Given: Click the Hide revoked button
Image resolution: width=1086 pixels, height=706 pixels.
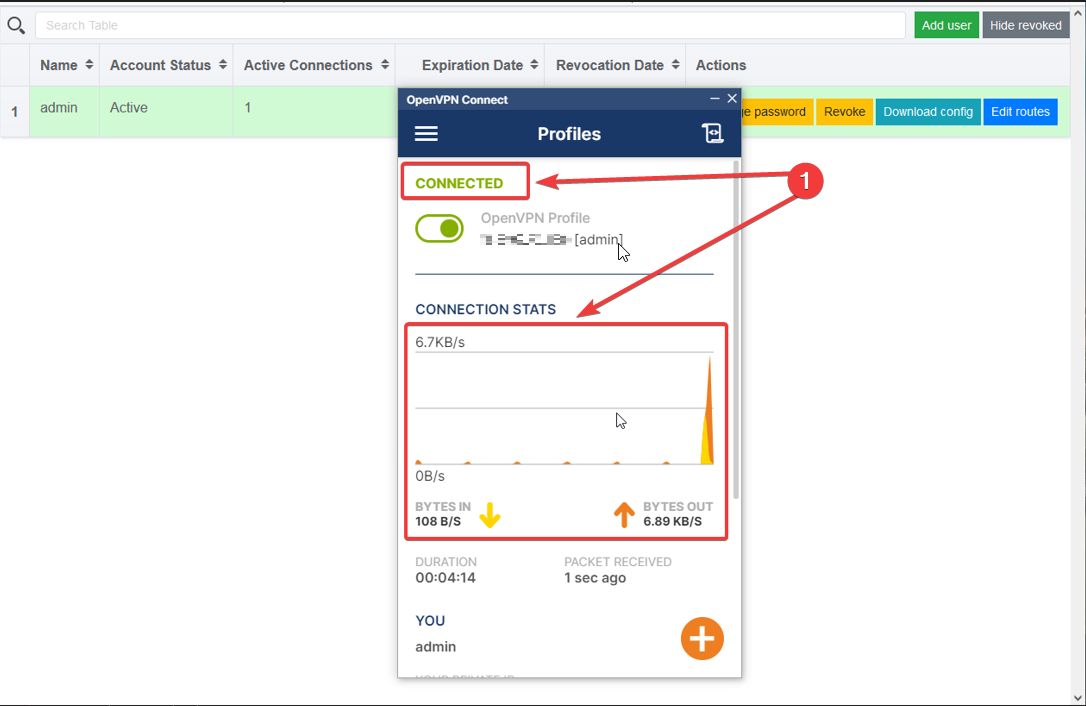Looking at the screenshot, I should [1026, 26].
